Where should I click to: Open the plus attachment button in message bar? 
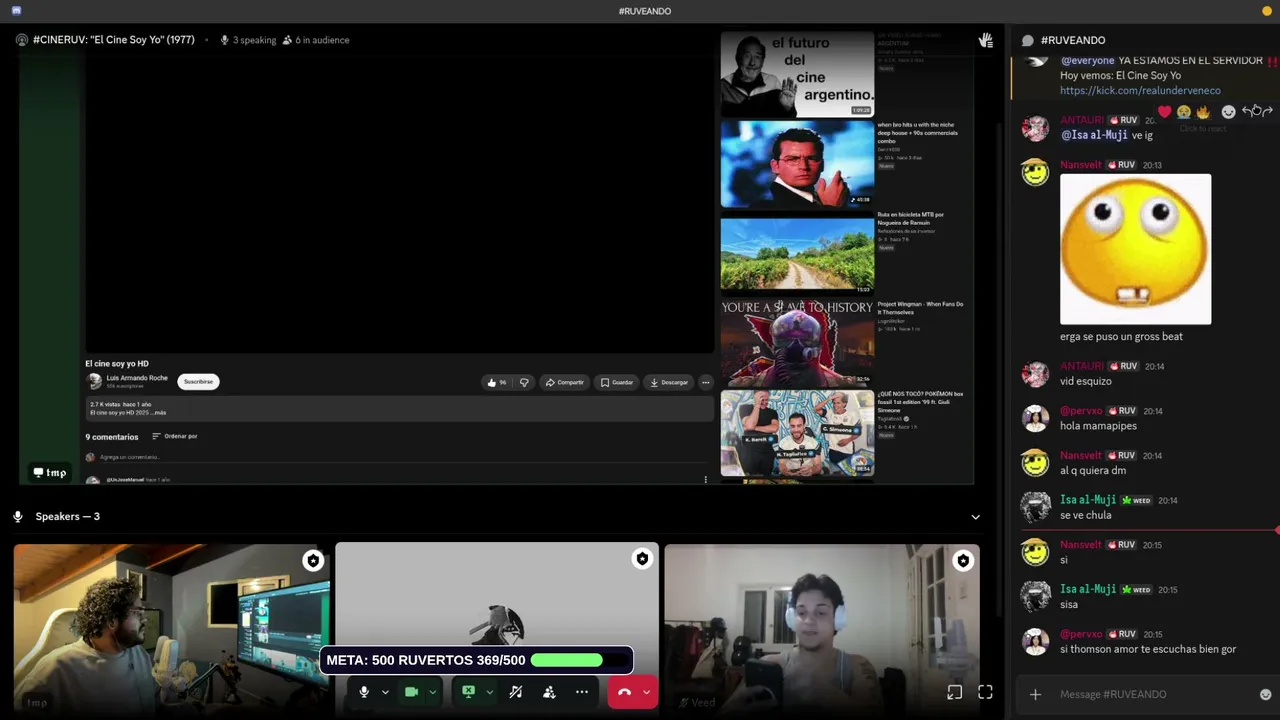point(1036,694)
